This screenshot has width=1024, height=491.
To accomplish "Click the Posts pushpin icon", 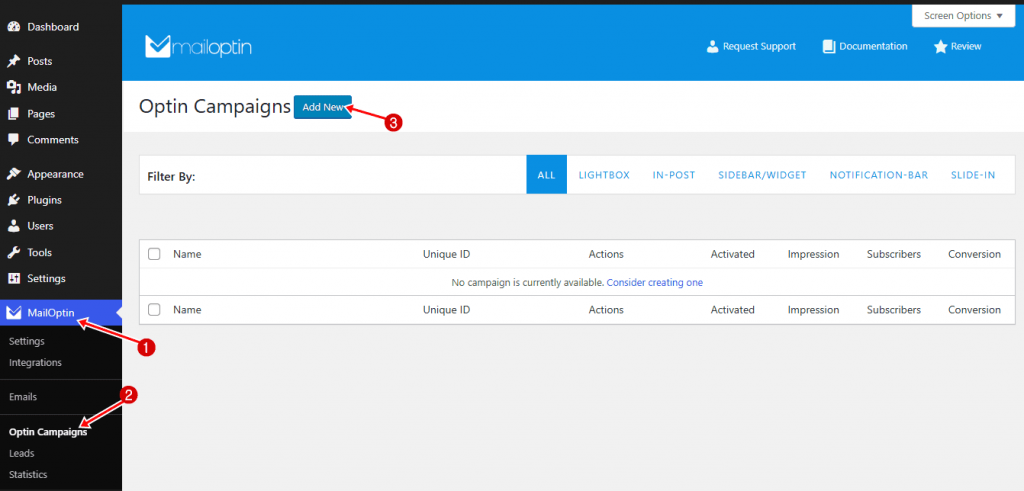I will coord(13,61).
